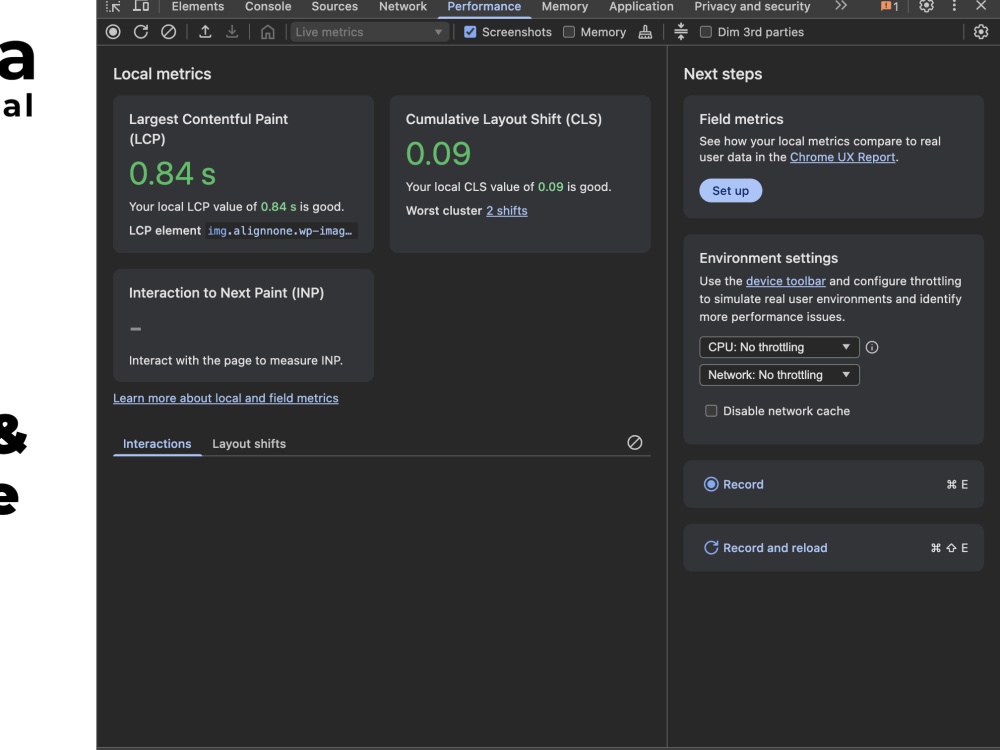Click the Environment settings heading
This screenshot has width=1000, height=750.
(768, 258)
